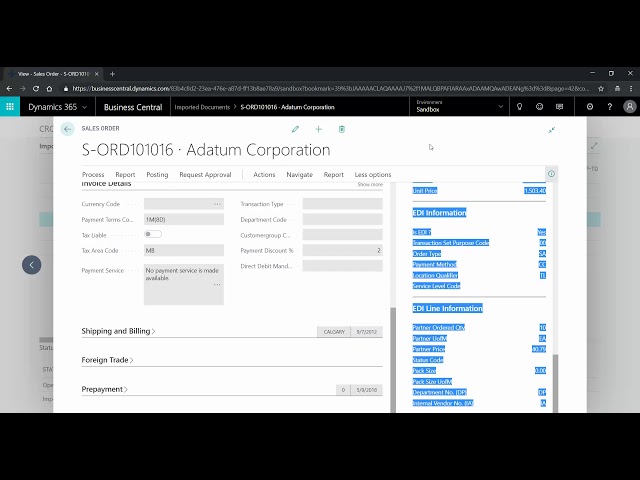Open the help question mark icon
The image size is (640, 480).
(x=609, y=107)
